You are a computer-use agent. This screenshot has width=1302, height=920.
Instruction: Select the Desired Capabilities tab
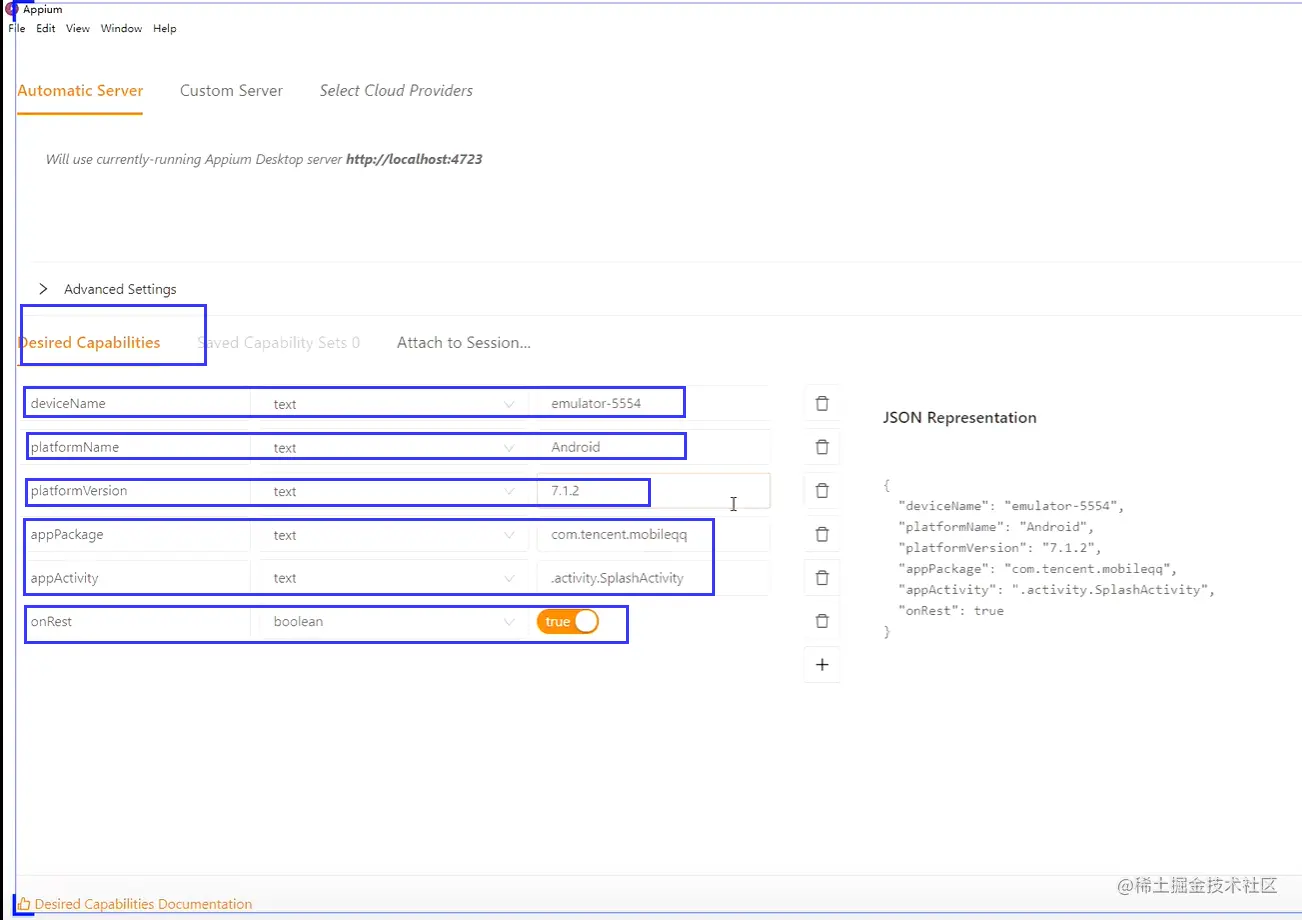click(x=89, y=342)
